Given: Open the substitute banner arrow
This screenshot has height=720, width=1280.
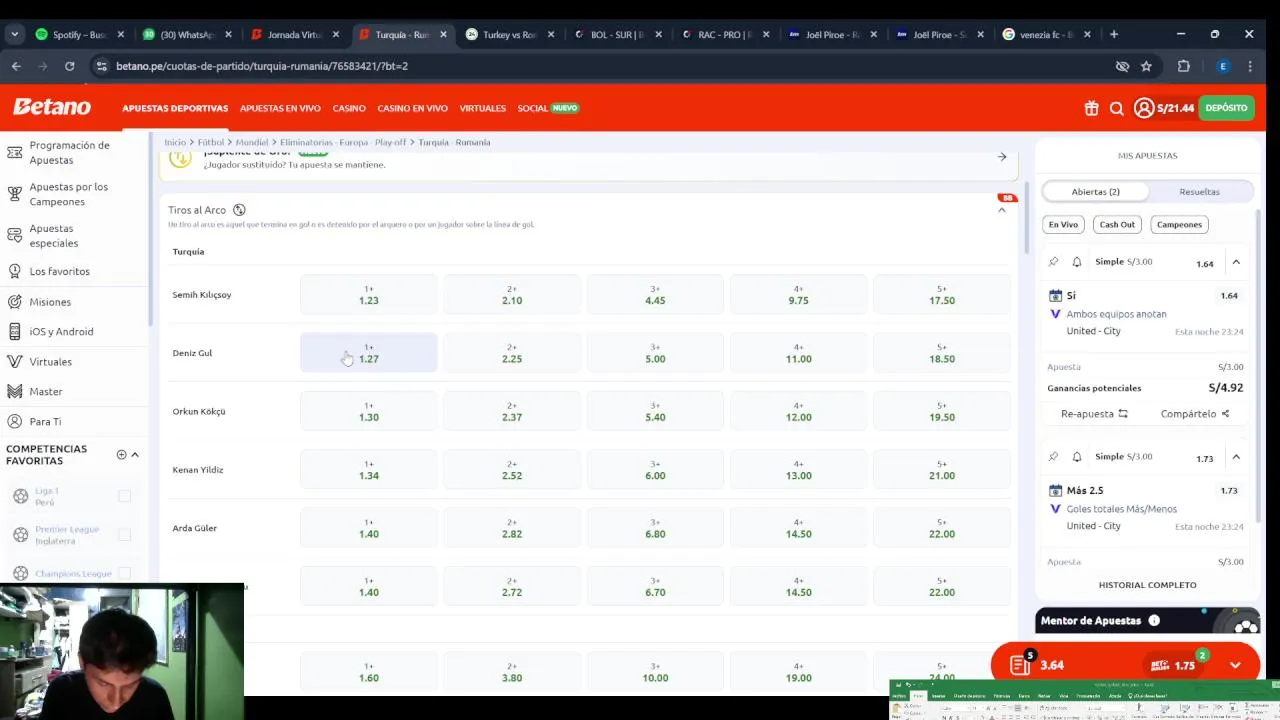Looking at the screenshot, I should 1002,157.
